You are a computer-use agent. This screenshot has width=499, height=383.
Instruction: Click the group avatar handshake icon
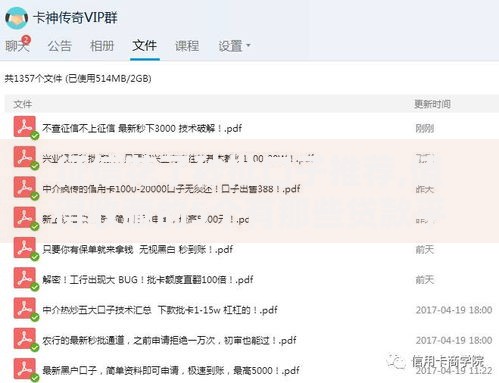[17, 18]
